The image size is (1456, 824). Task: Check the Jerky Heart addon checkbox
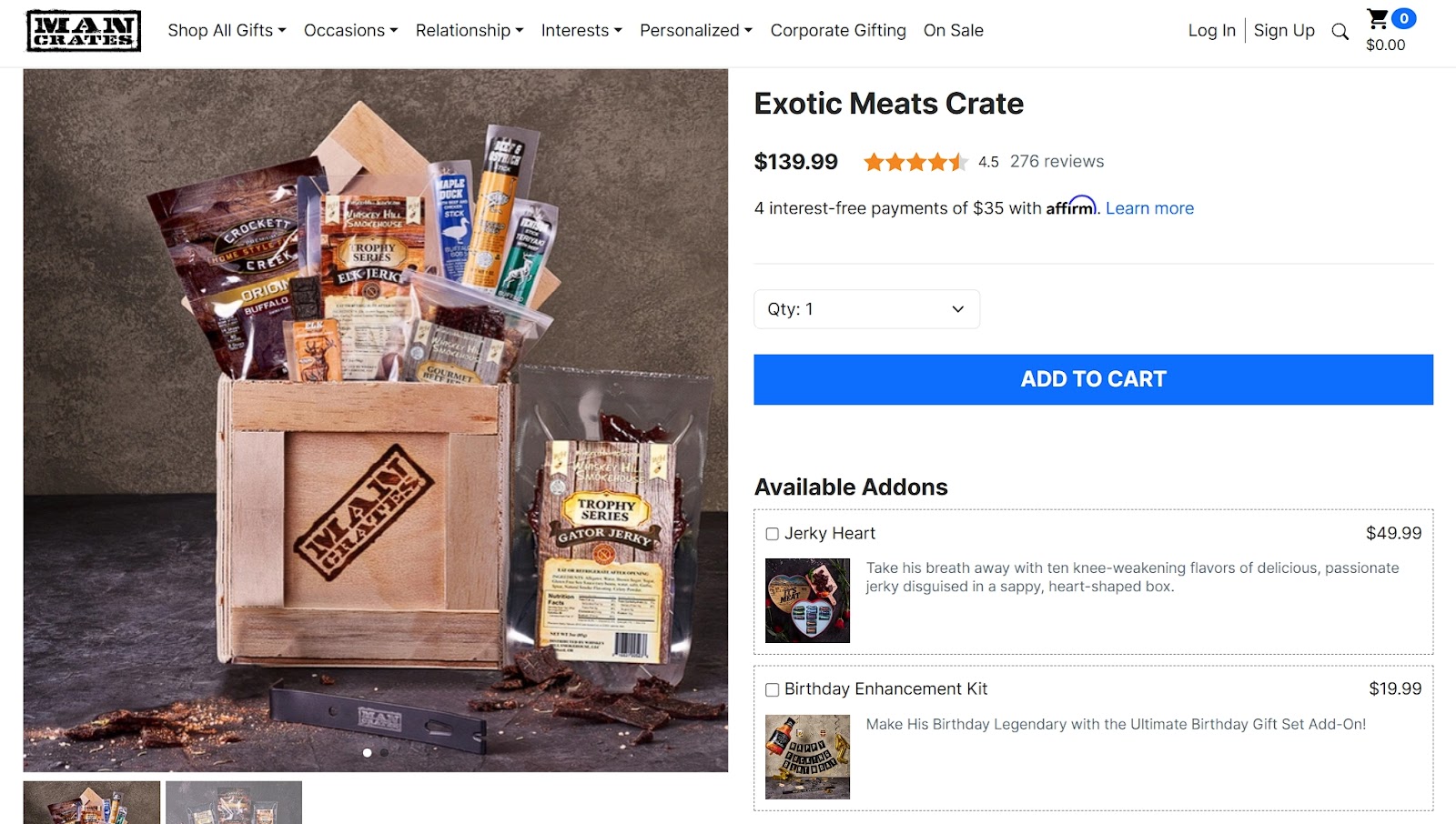click(772, 534)
